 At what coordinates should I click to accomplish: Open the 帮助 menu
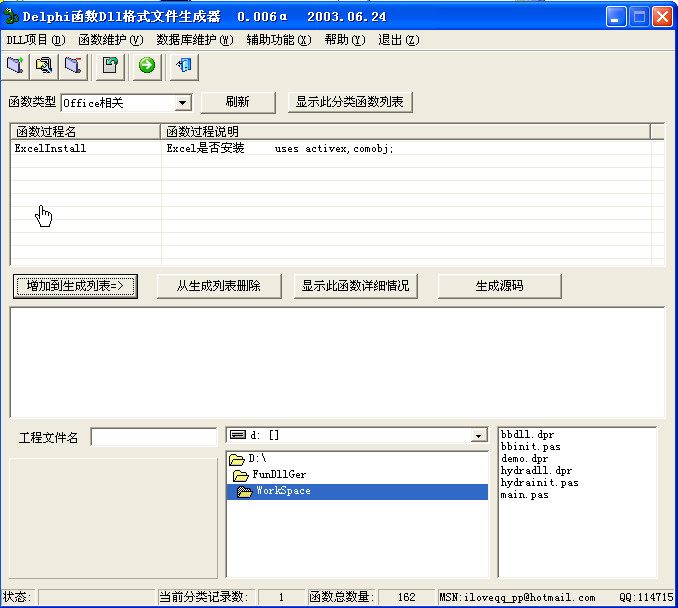click(345, 40)
